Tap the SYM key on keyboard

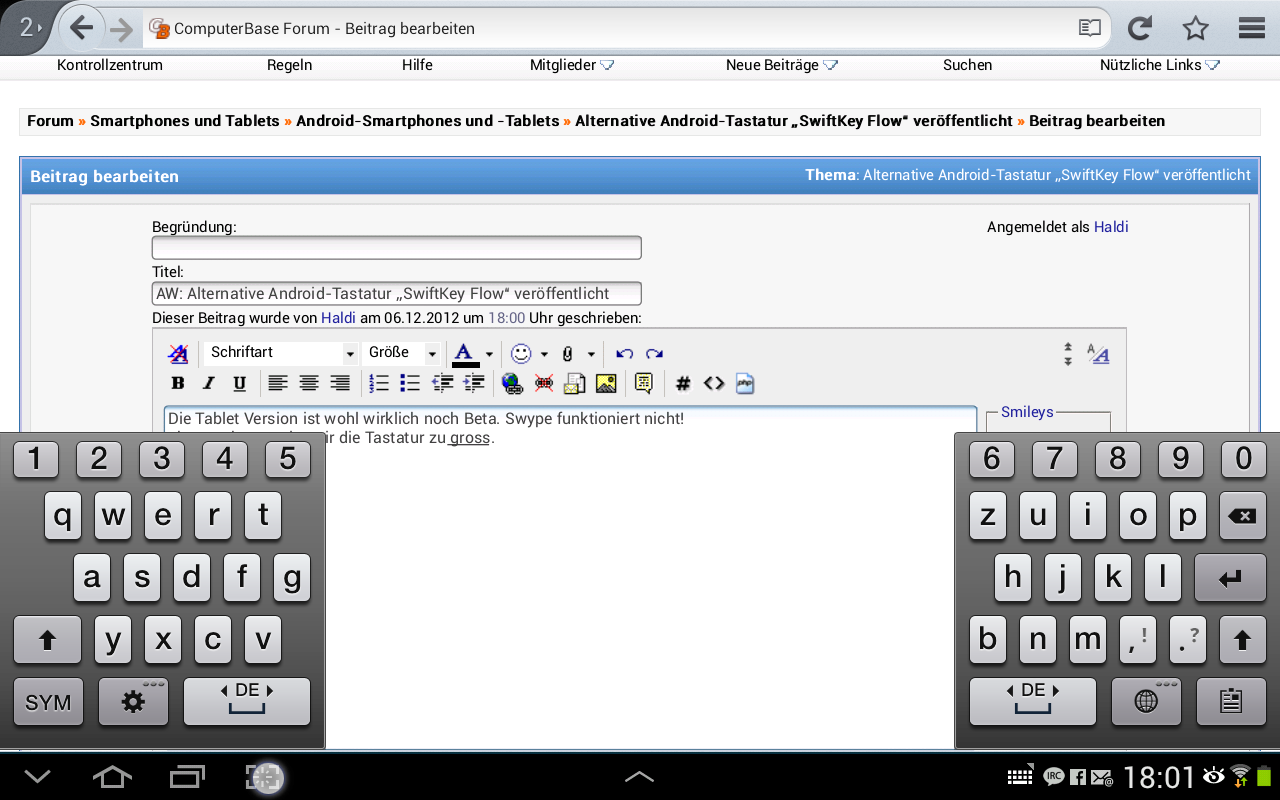click(48, 702)
